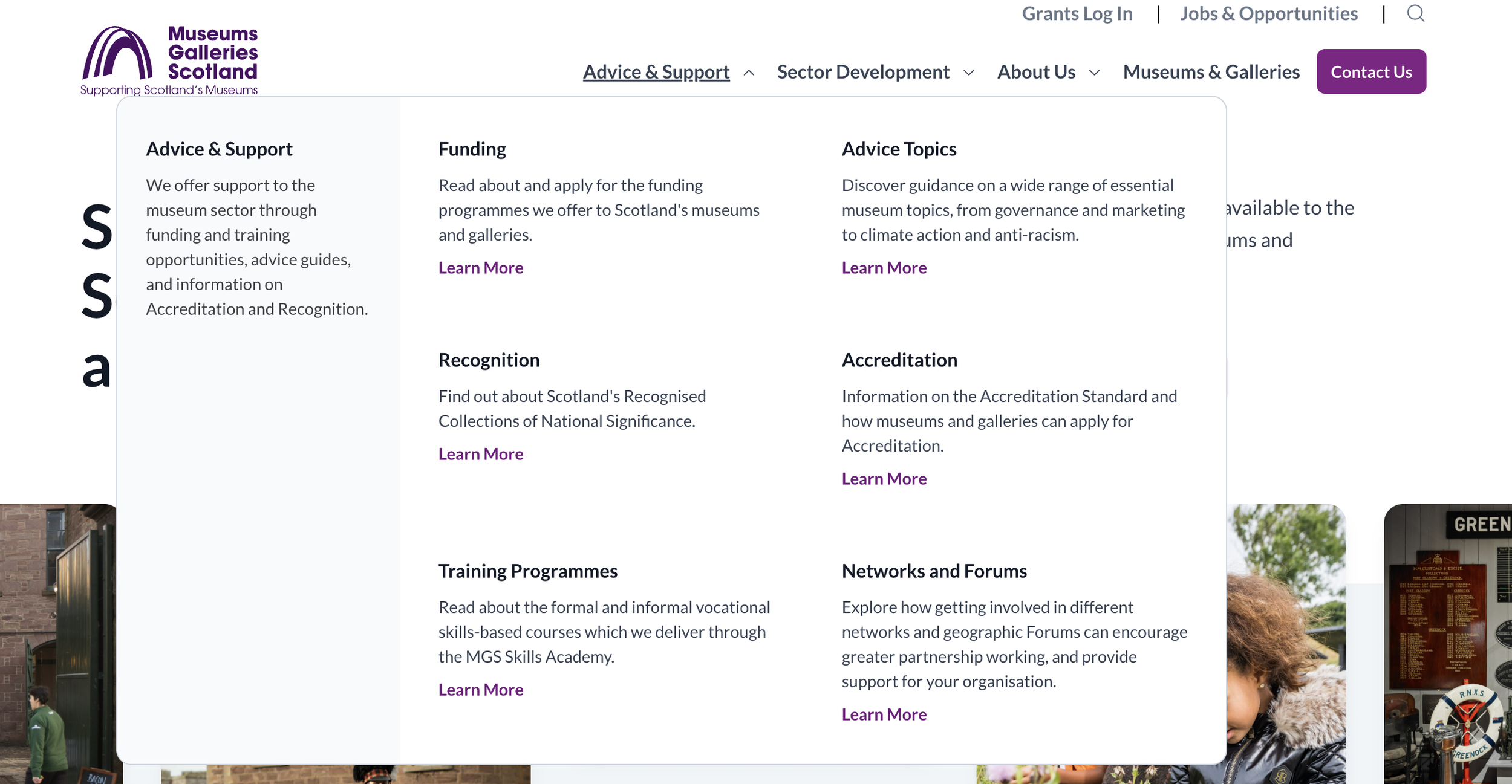This screenshot has width=1512, height=784.
Task: Click Learn More under Recognition
Action: (481, 454)
